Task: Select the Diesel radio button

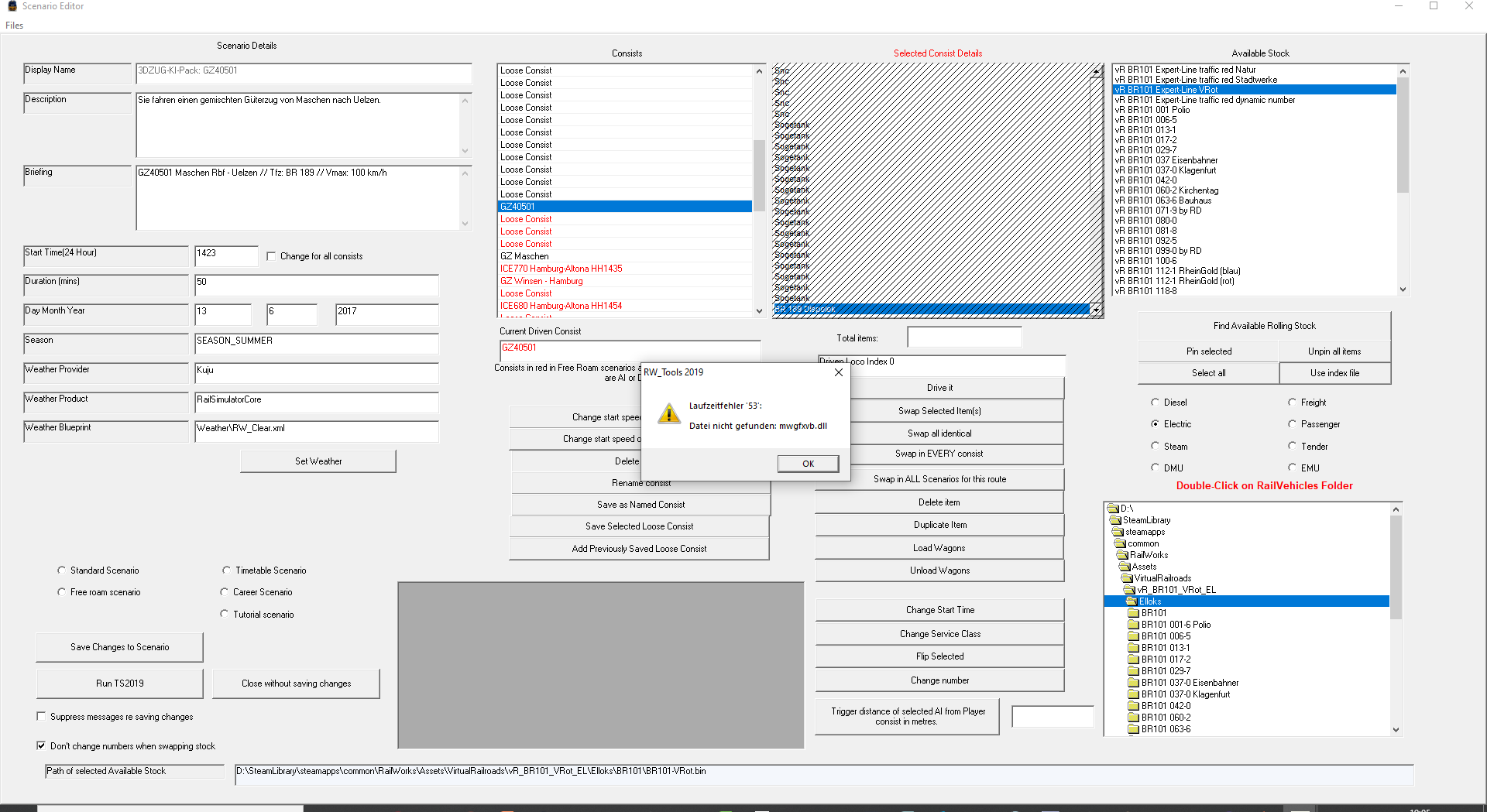Action: click(x=1155, y=403)
